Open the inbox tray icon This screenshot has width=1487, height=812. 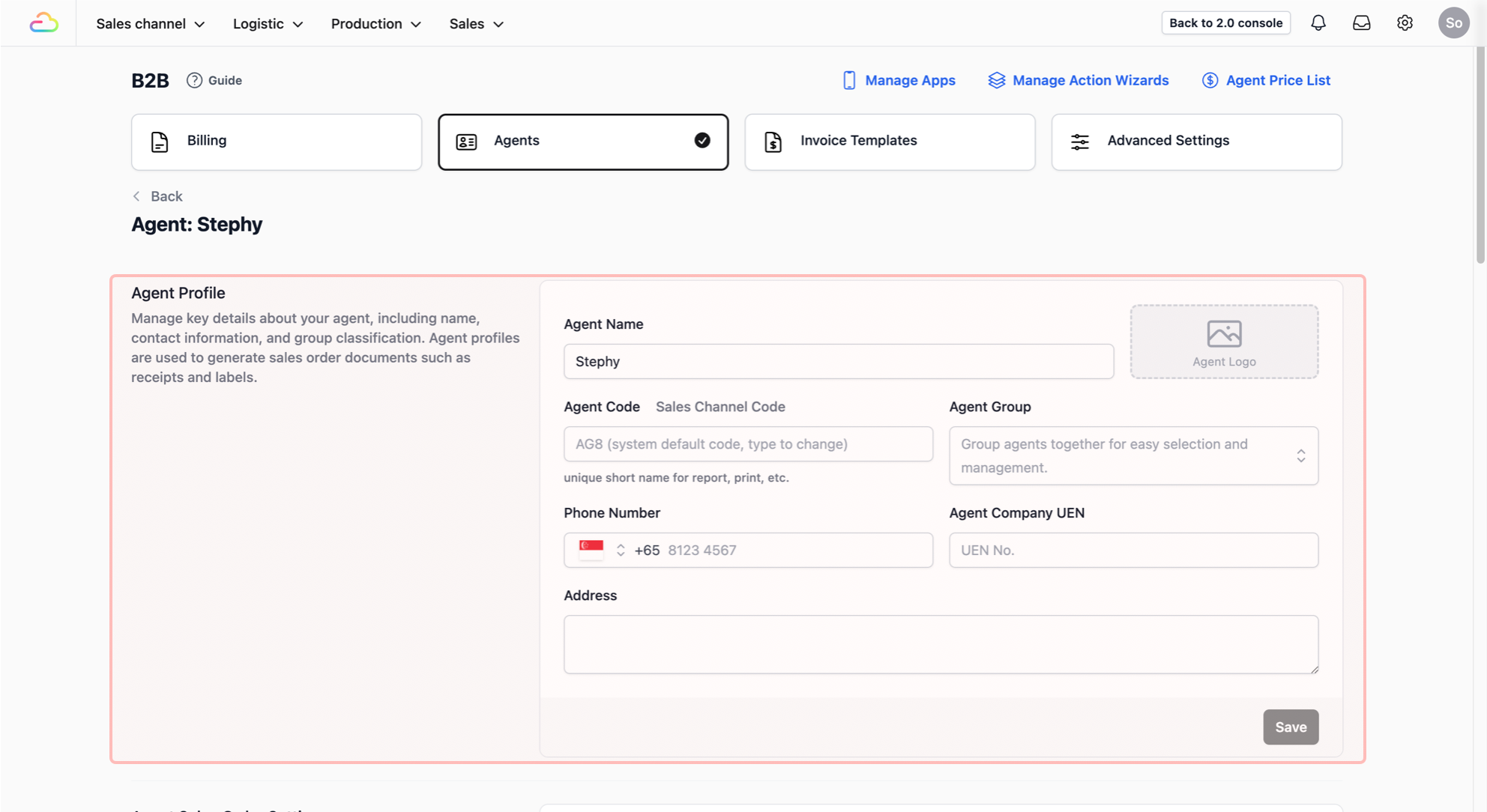(x=1362, y=23)
